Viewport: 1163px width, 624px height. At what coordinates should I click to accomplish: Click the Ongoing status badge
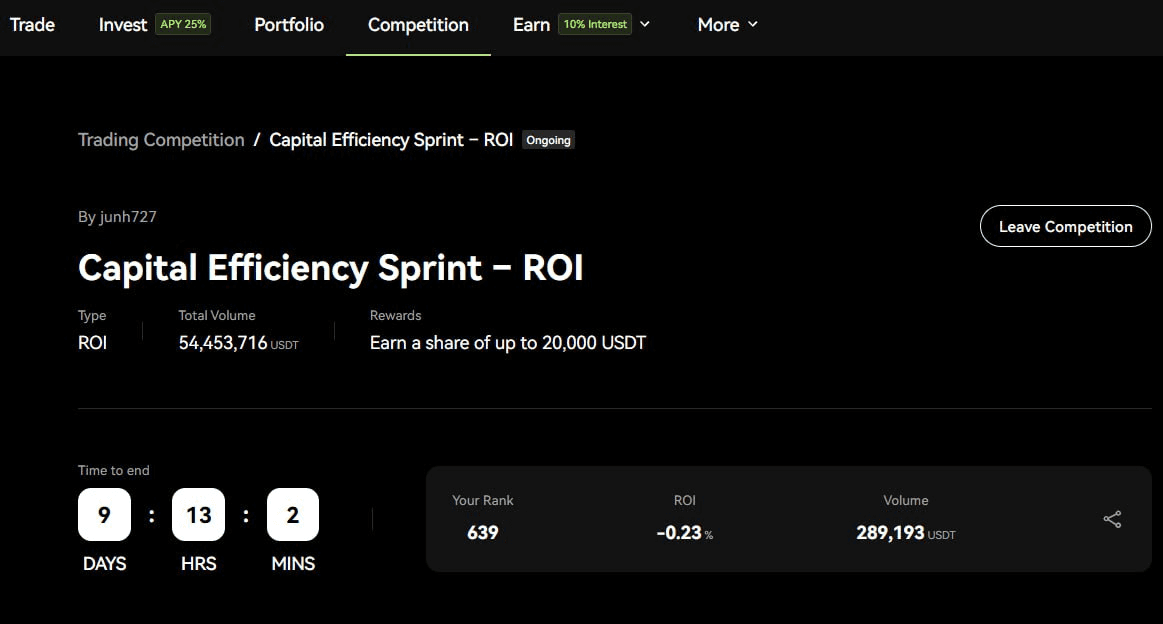pos(548,140)
